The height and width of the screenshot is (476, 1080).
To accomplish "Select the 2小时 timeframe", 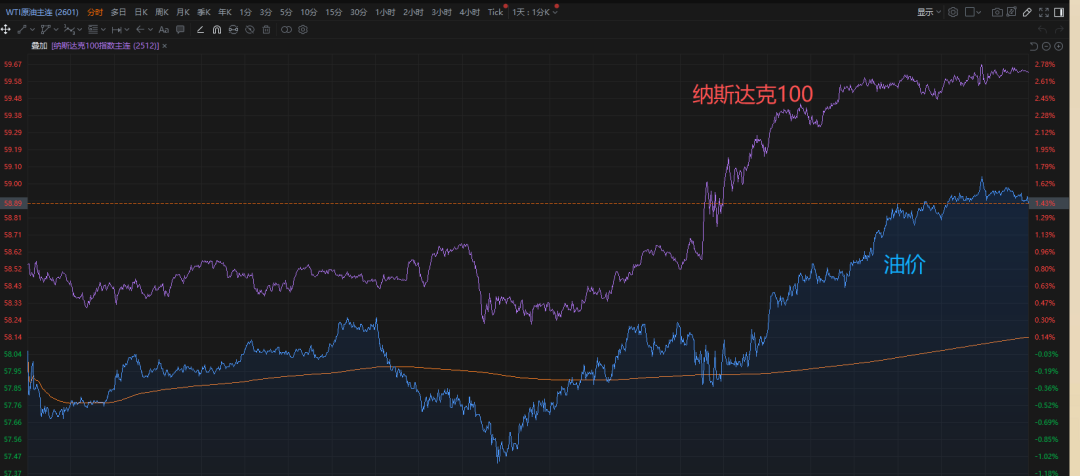I will click(413, 12).
